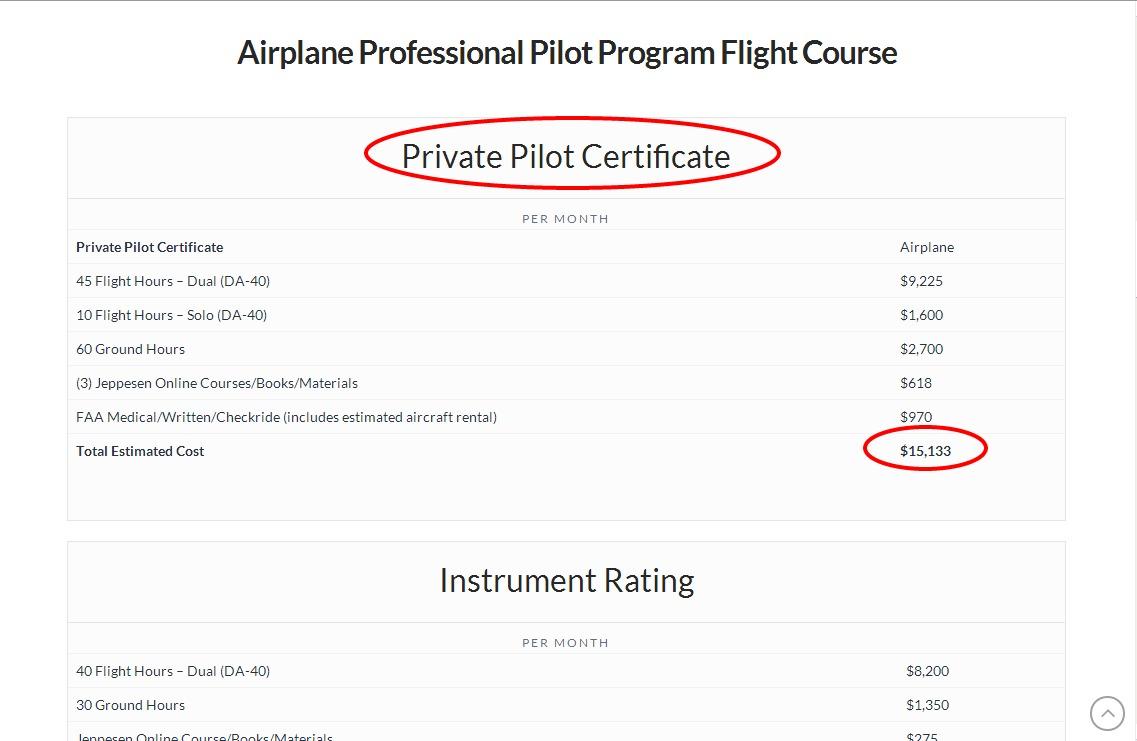Click the Private Pilot Certificate heading

coord(566,156)
